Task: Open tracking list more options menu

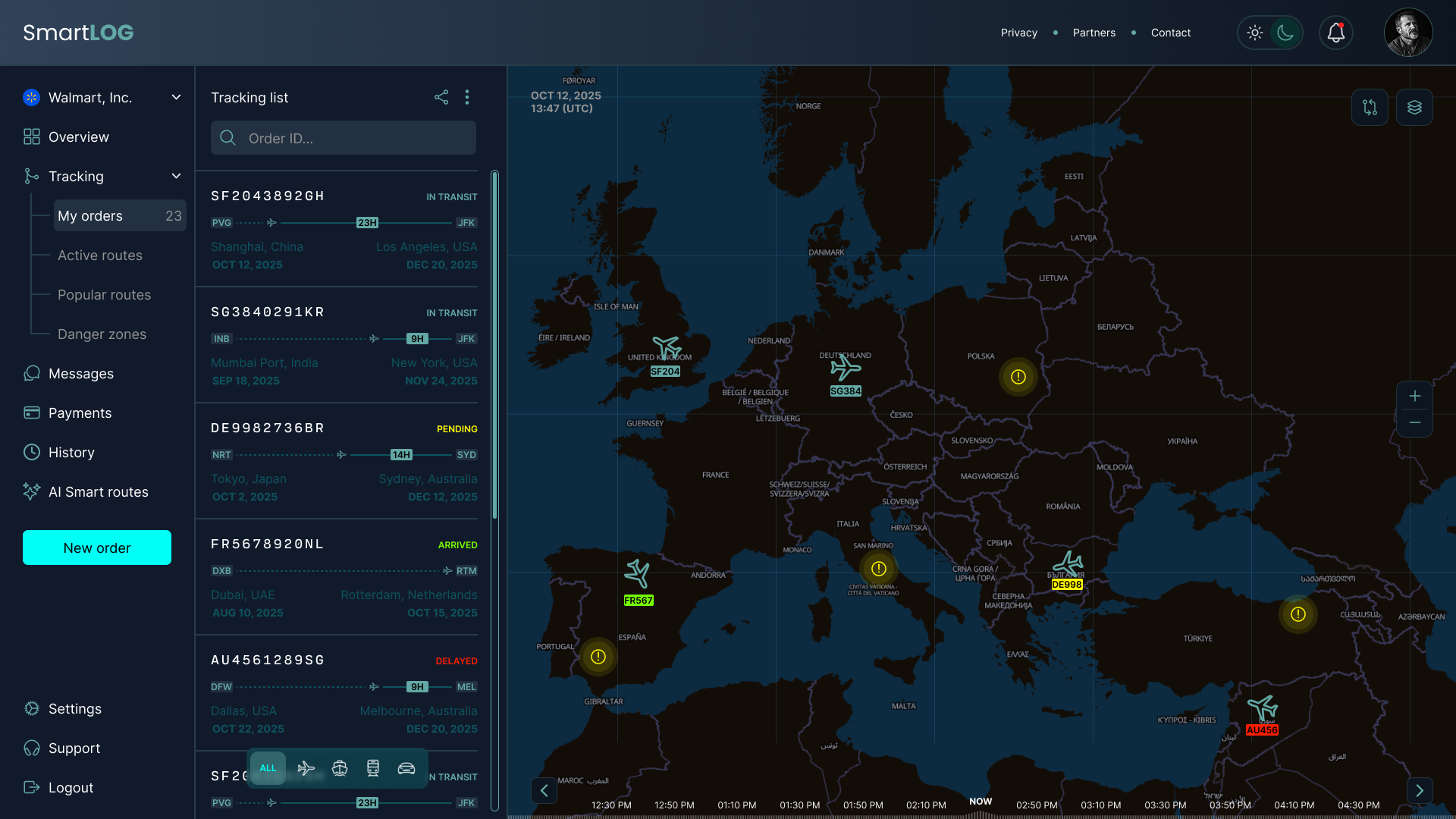Action: coord(467,97)
